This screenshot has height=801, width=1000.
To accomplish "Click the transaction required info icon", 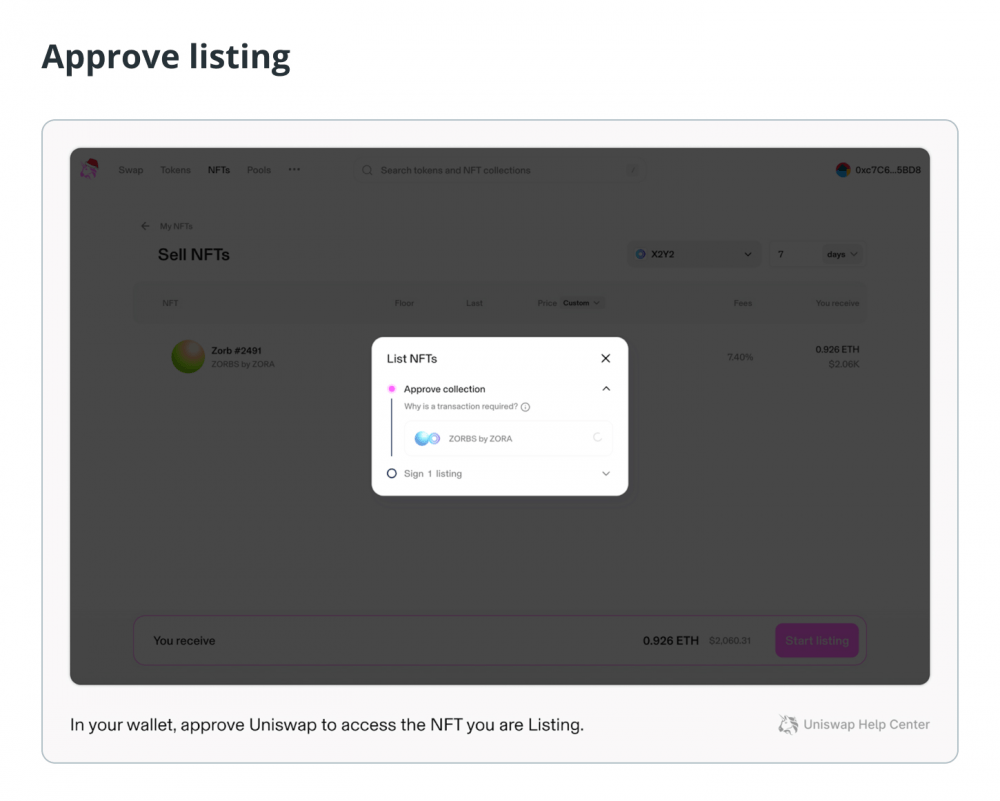I will (526, 407).
